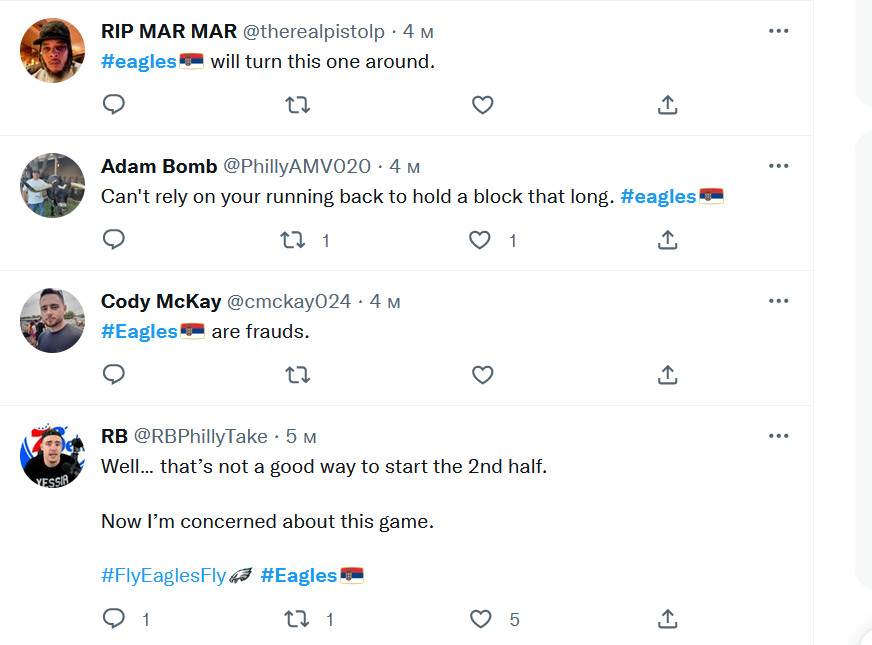The image size is (872, 645).
Task: Like Adam Bomb's tweet
Action: (x=480, y=239)
